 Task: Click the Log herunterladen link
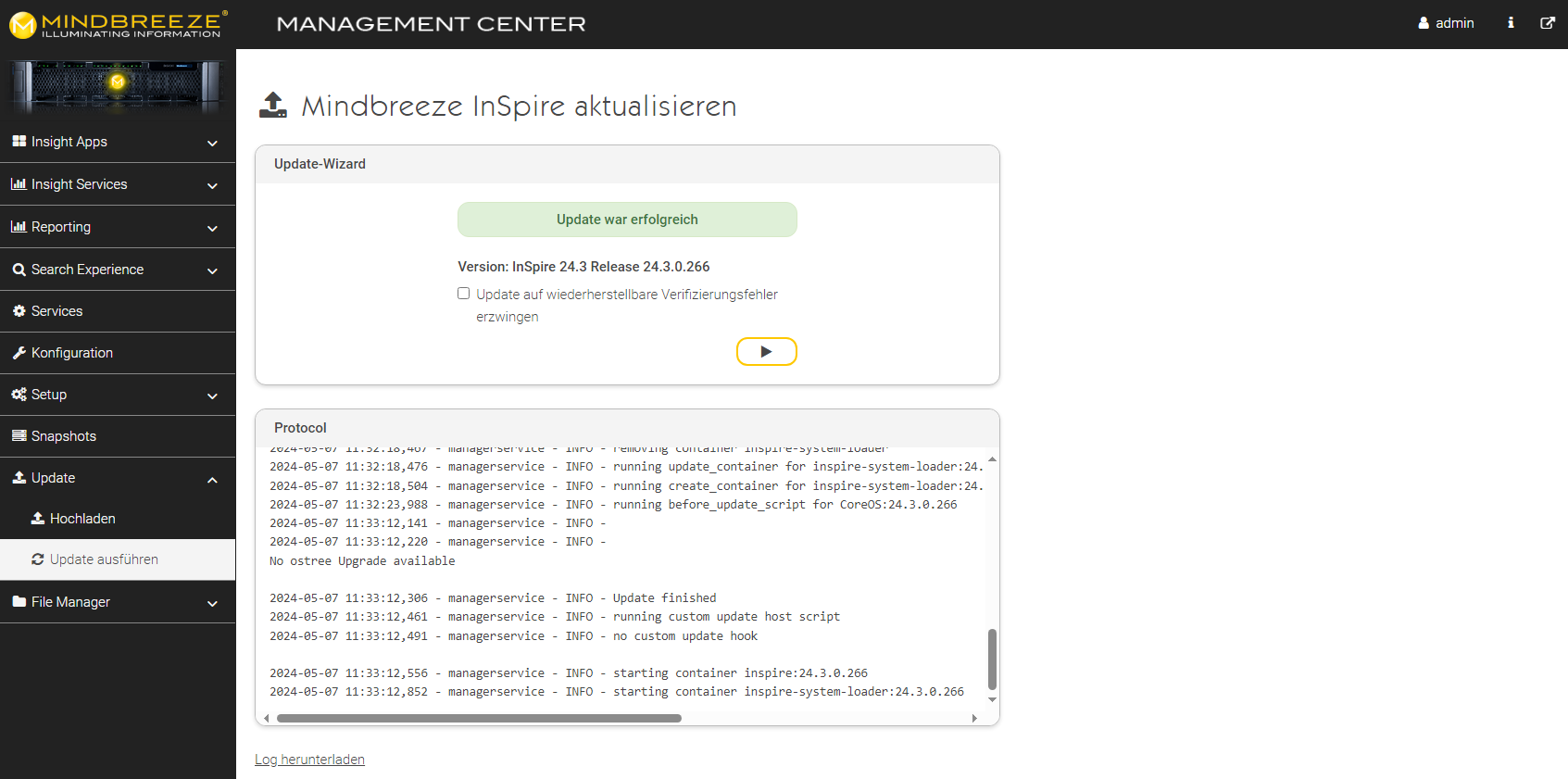309,760
